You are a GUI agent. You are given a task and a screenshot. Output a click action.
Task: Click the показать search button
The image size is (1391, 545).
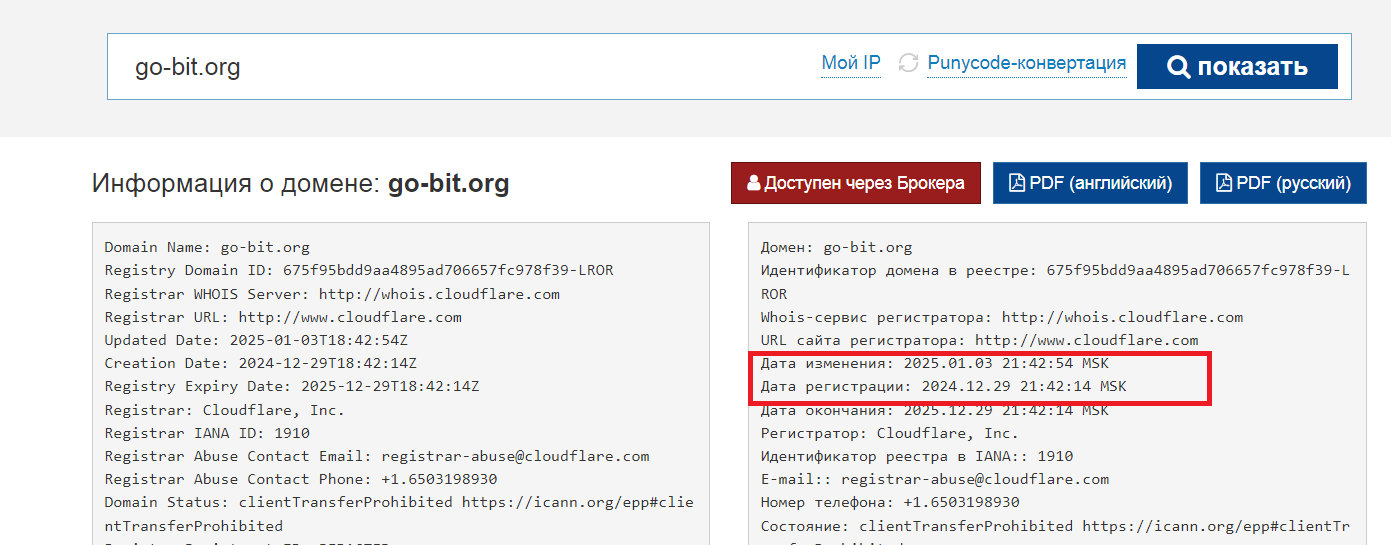tap(1237, 66)
